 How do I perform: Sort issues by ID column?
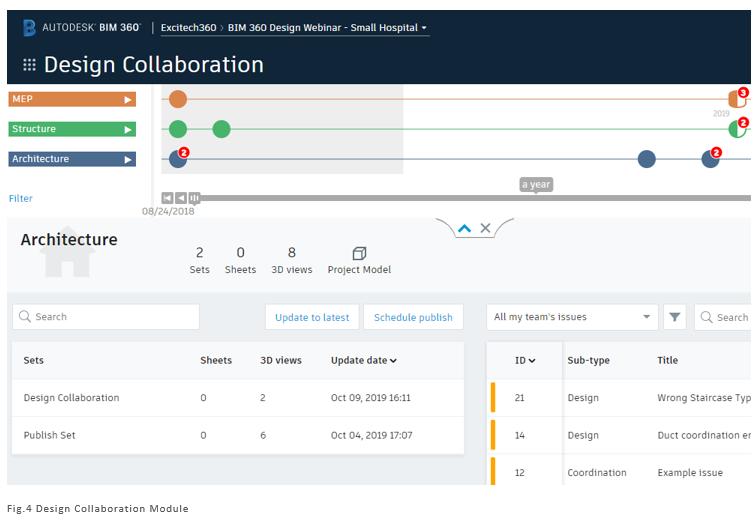click(x=525, y=360)
